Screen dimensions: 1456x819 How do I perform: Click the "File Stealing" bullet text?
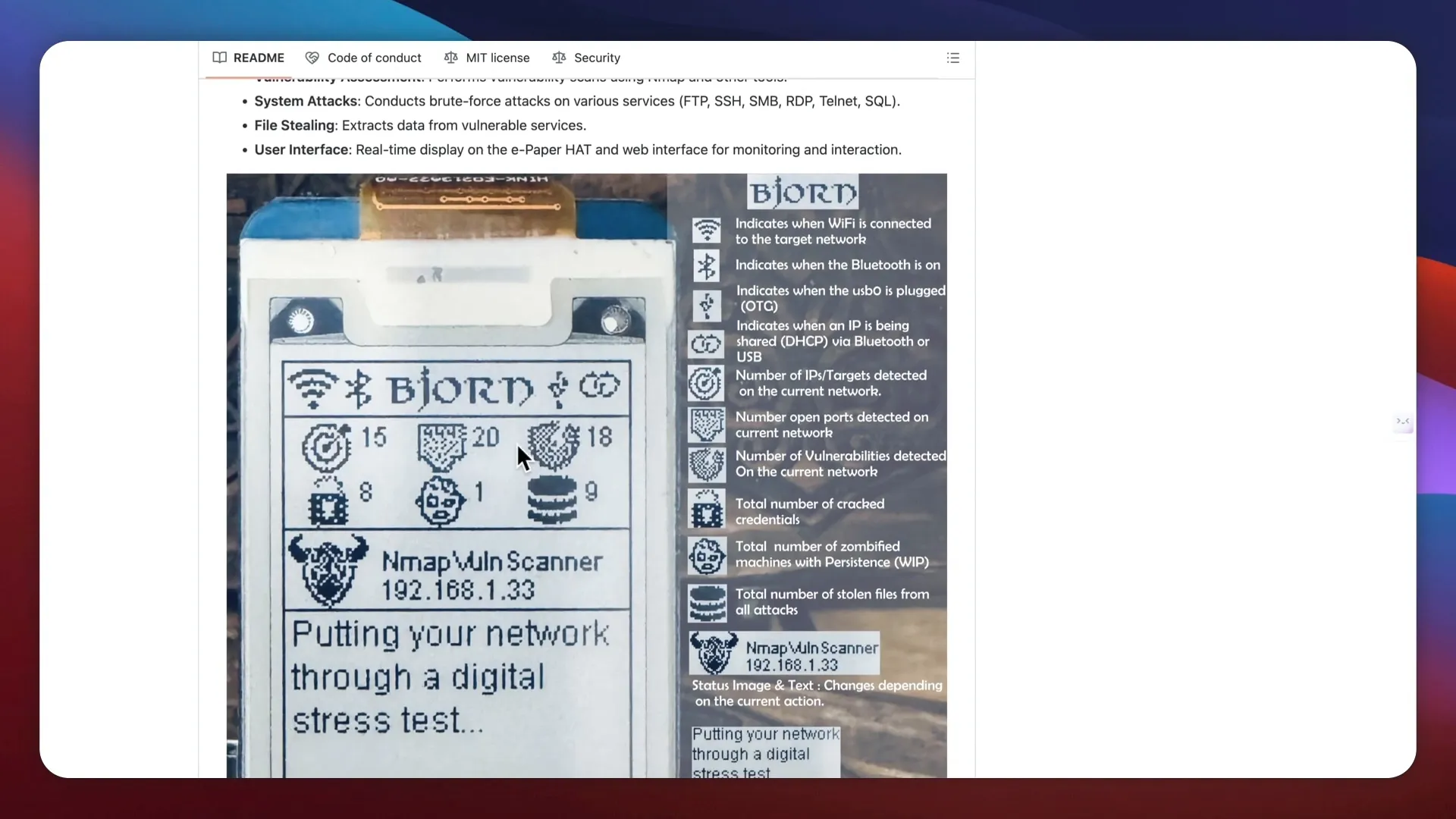pos(420,125)
